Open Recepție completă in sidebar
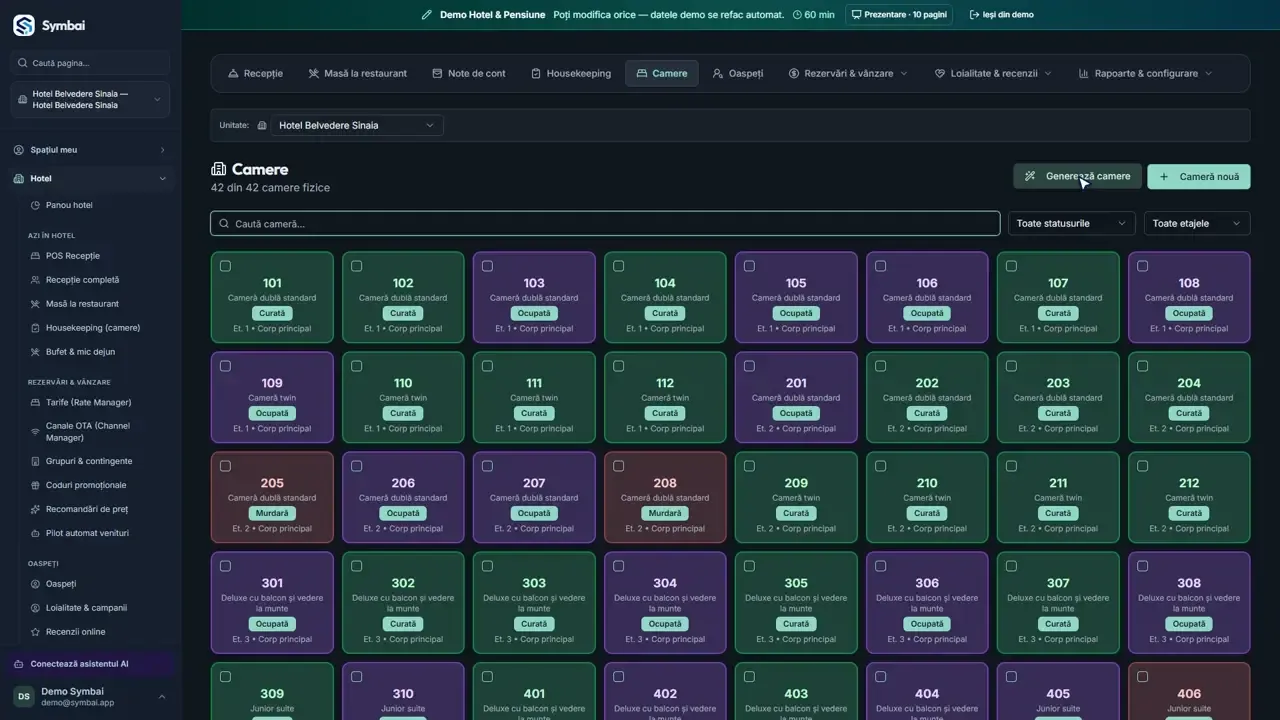1280x720 pixels. click(x=82, y=280)
